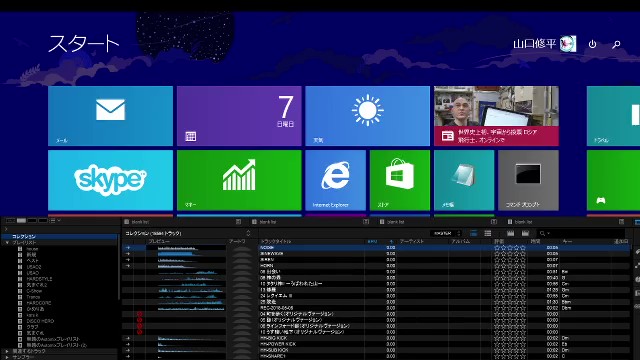Switch to plain list view icon
640x360 pixels.
(x=487, y=233)
